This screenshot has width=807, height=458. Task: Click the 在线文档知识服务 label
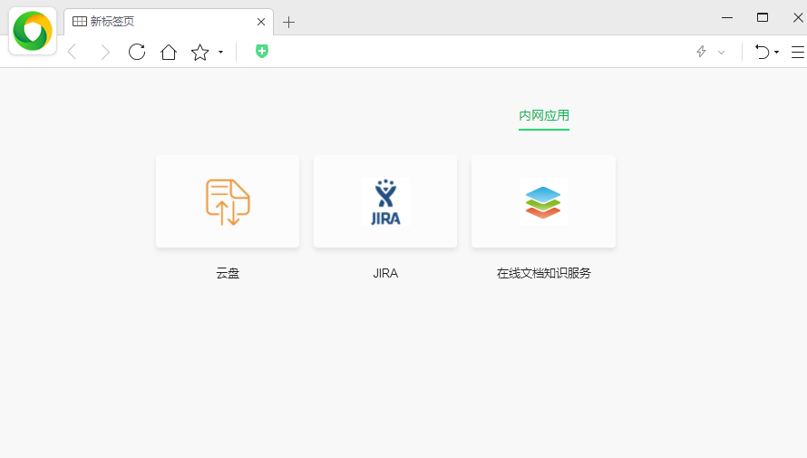[543, 273]
